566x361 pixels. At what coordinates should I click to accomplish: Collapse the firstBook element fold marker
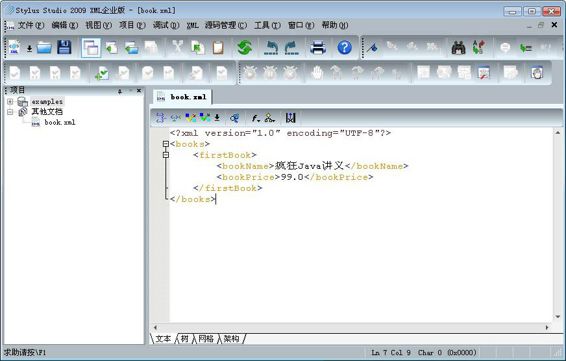(166, 155)
